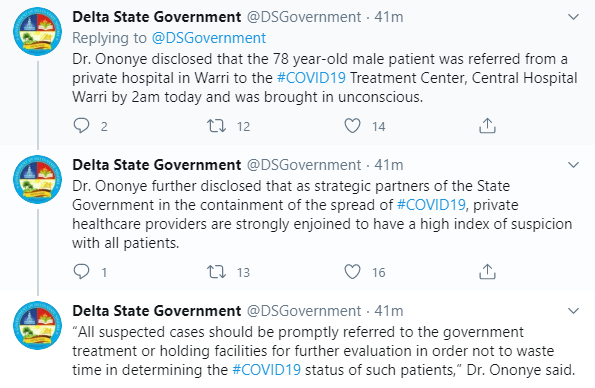
Task: Reply to the strategic partners tweet
Action: 81,271
